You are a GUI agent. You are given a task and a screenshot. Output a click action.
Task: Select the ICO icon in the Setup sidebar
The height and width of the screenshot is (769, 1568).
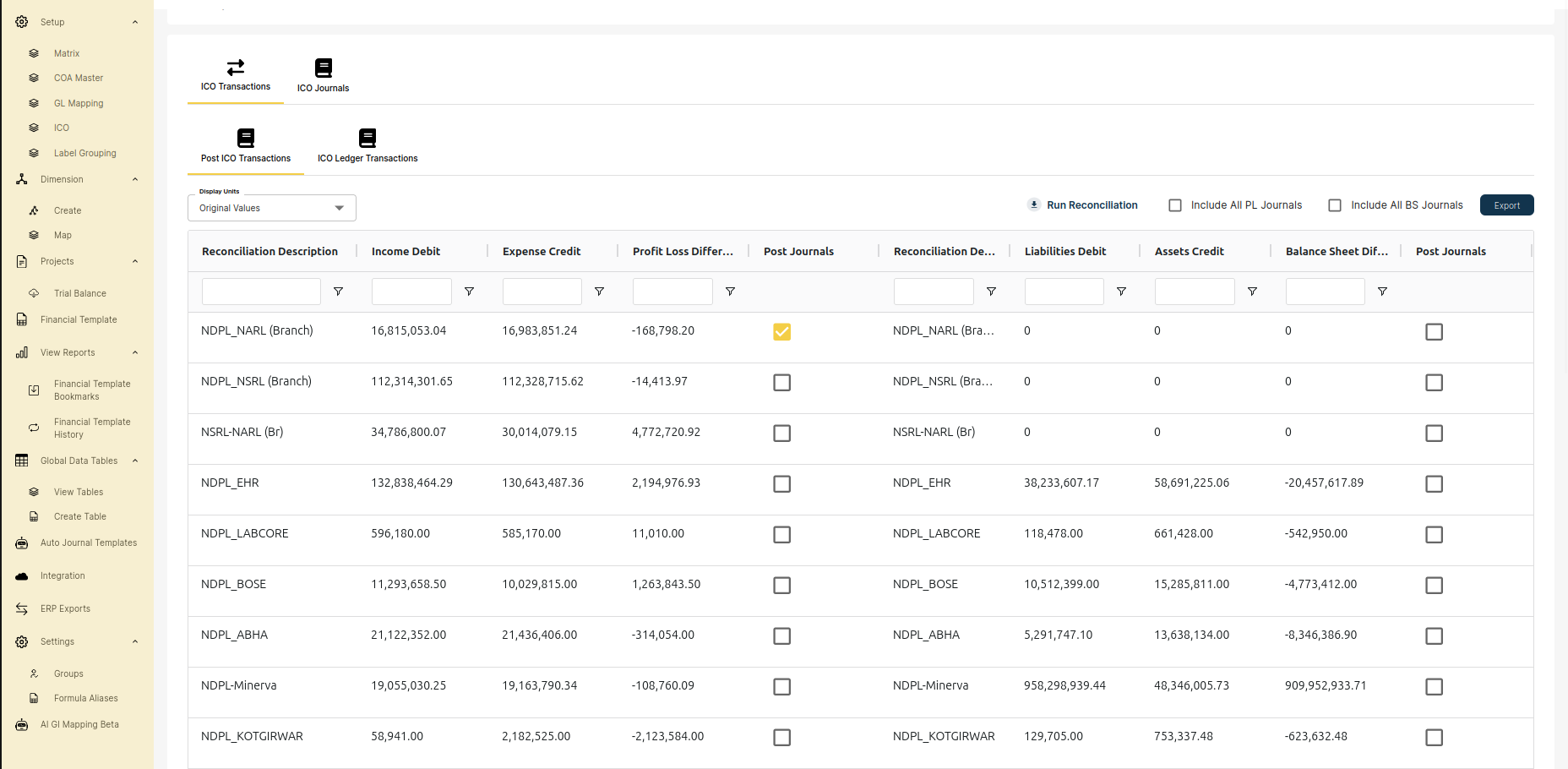click(x=34, y=128)
